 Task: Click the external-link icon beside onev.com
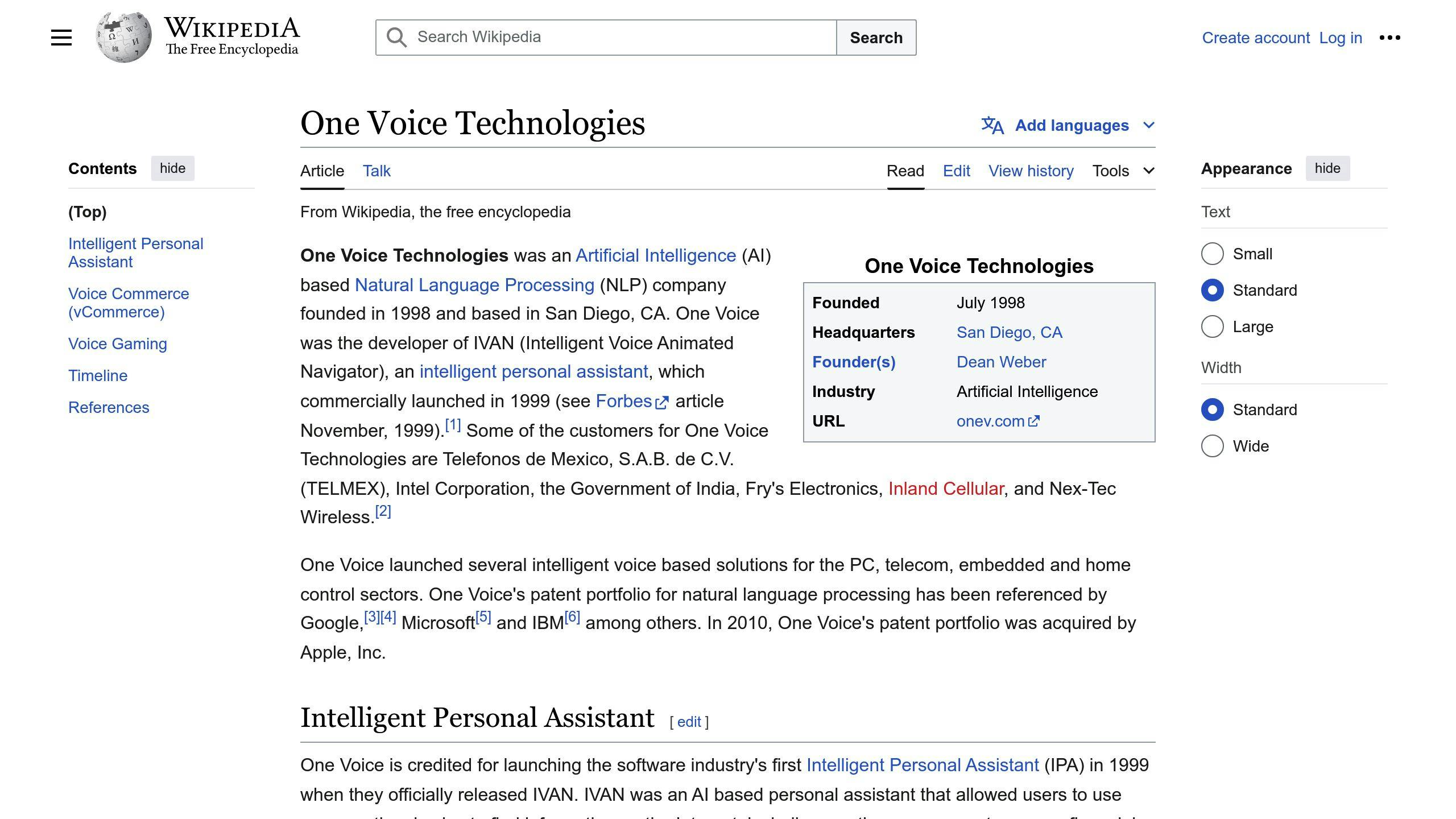coord(1034,421)
